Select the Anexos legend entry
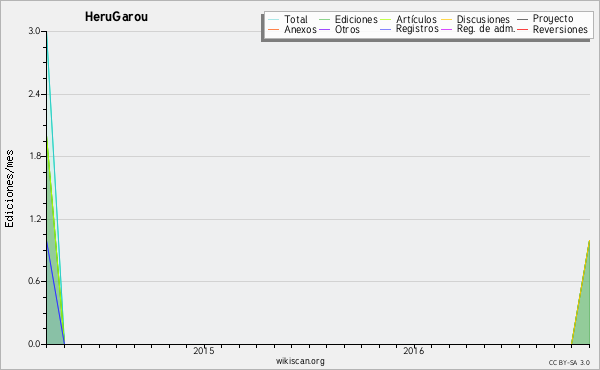Viewport: 600px width, 370px height. coord(300,29)
